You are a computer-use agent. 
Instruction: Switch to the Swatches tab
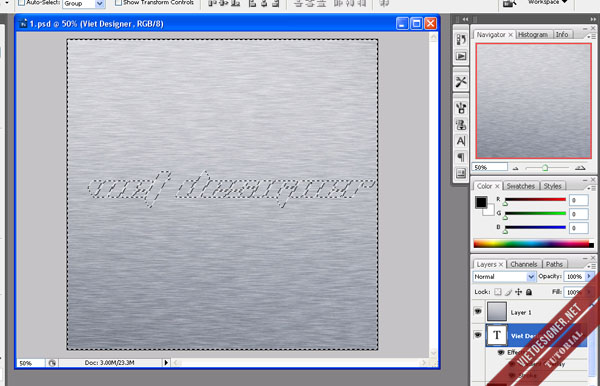(520, 186)
